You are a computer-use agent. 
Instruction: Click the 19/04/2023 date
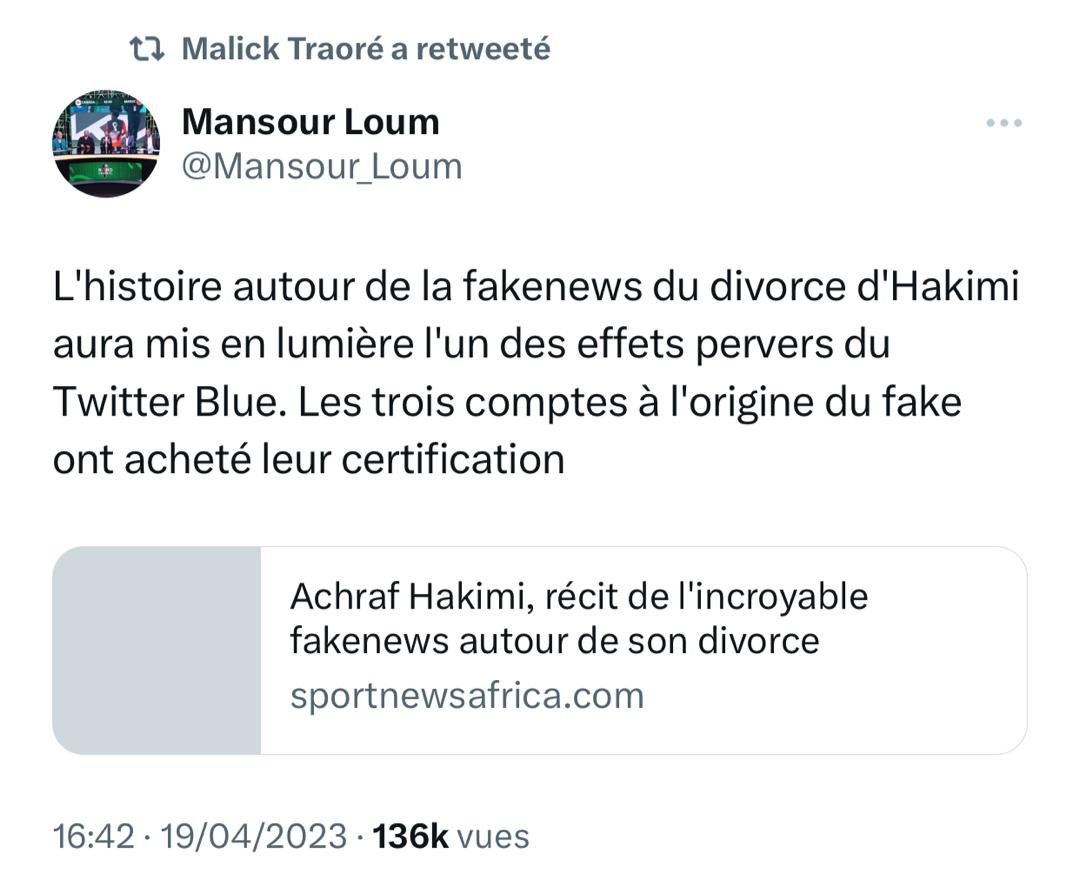[252, 836]
